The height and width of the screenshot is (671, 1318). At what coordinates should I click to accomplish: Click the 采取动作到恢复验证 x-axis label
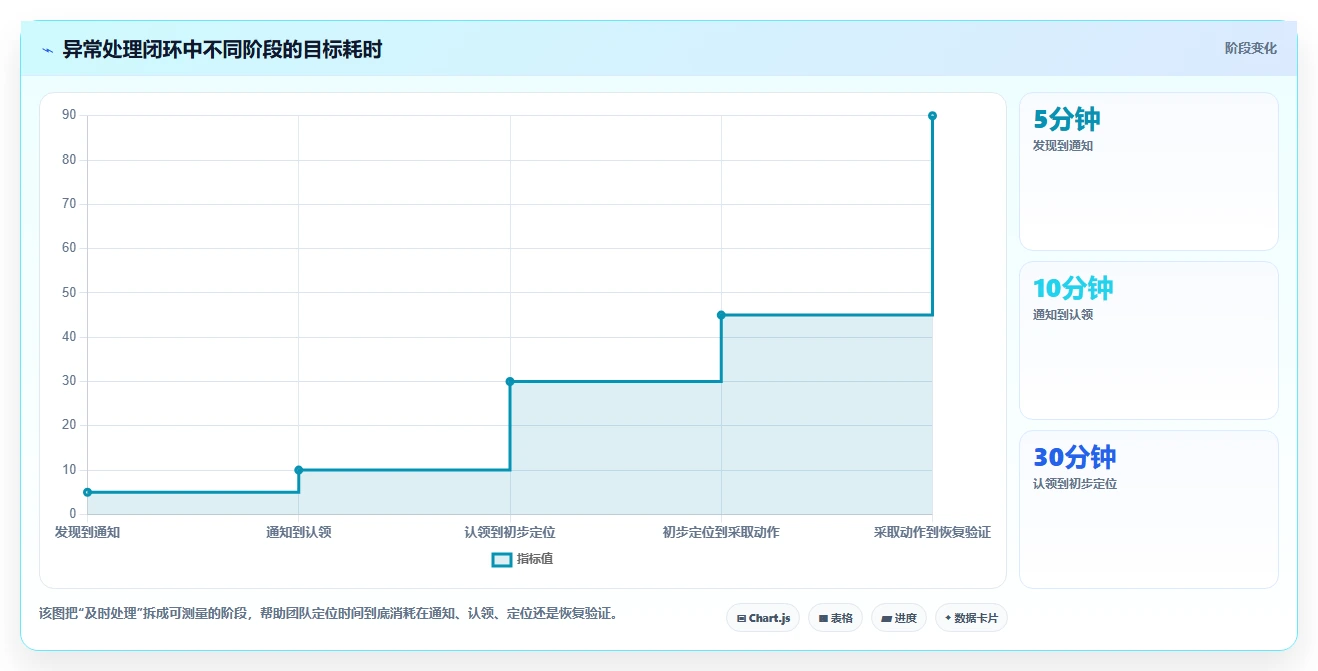pyautogui.click(x=932, y=532)
